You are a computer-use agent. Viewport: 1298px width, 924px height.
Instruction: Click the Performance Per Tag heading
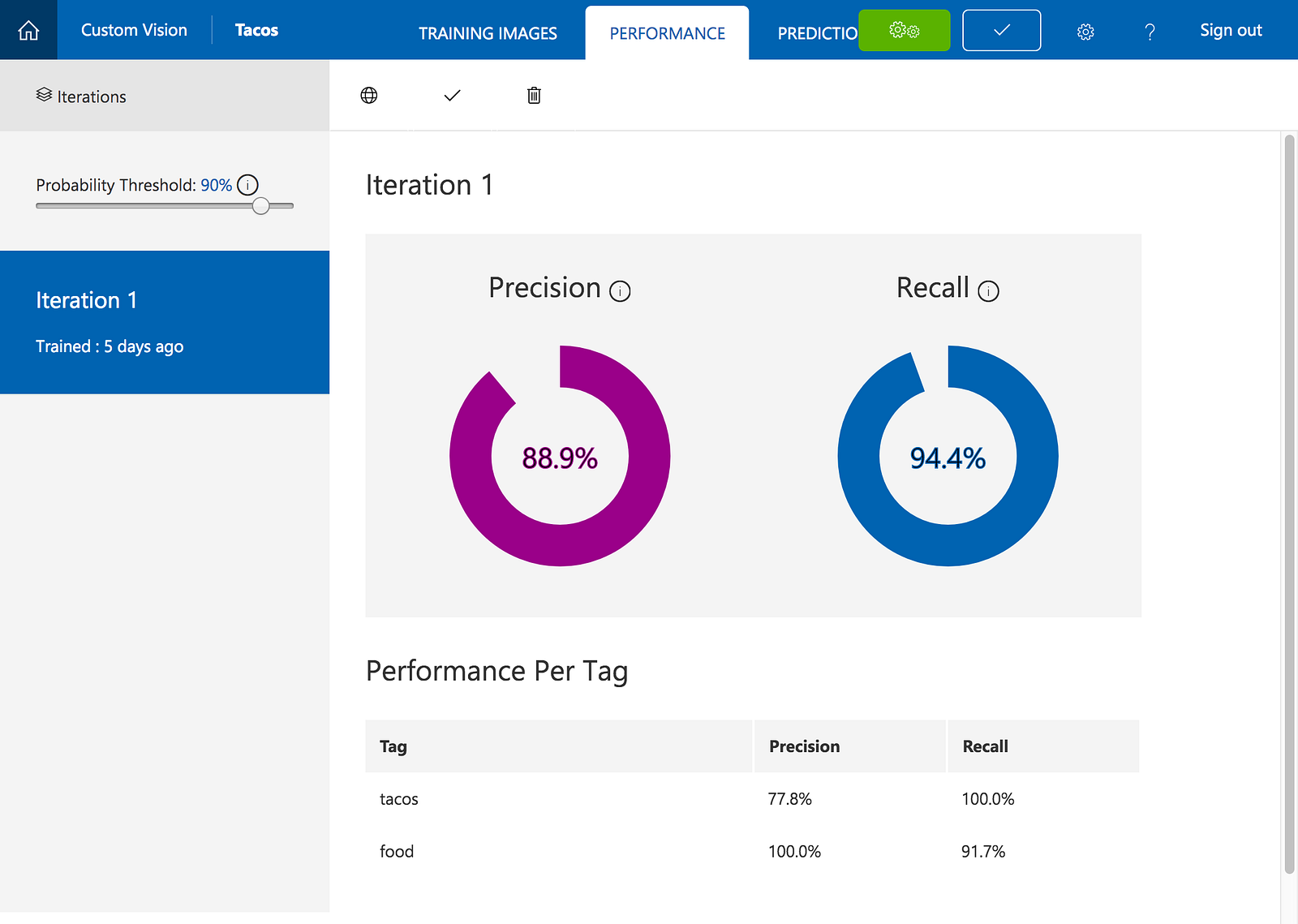497,672
